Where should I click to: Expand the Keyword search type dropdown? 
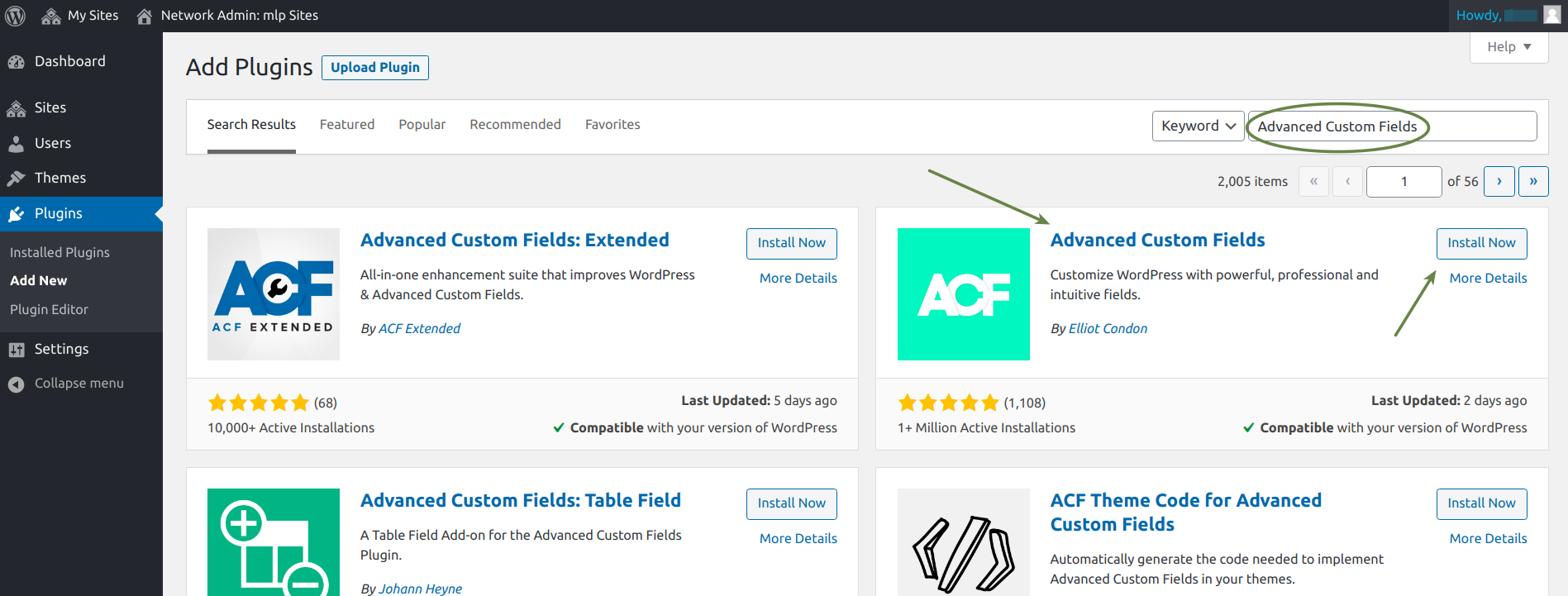(1198, 126)
